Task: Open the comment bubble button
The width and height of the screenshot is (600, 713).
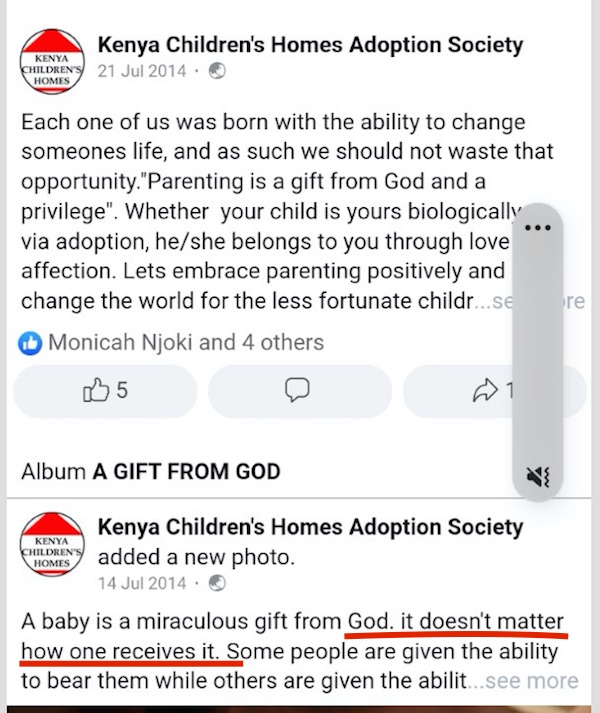Action: [298, 391]
